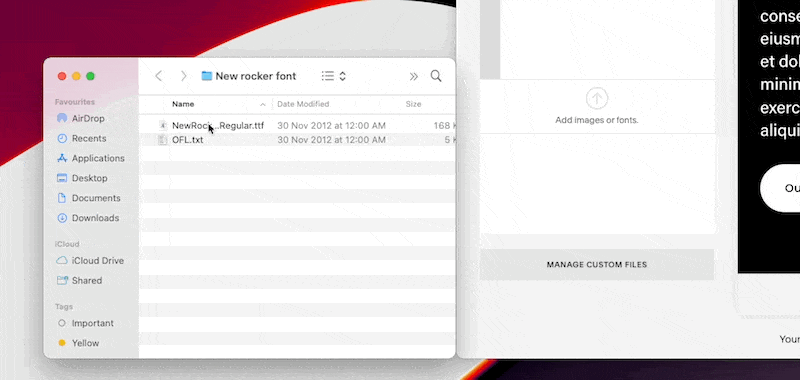Click the Applications sidebar icon
The height and width of the screenshot is (380, 800).
[x=62, y=158]
